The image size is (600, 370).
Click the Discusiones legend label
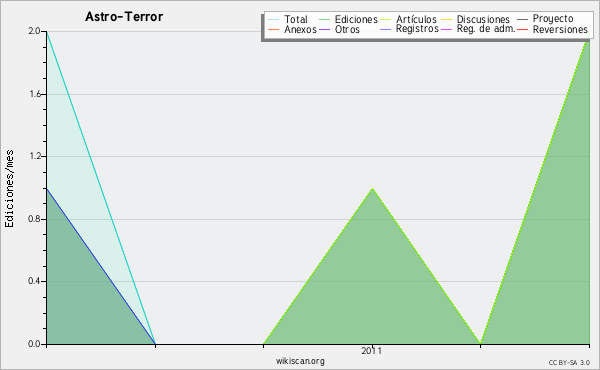[x=483, y=19]
